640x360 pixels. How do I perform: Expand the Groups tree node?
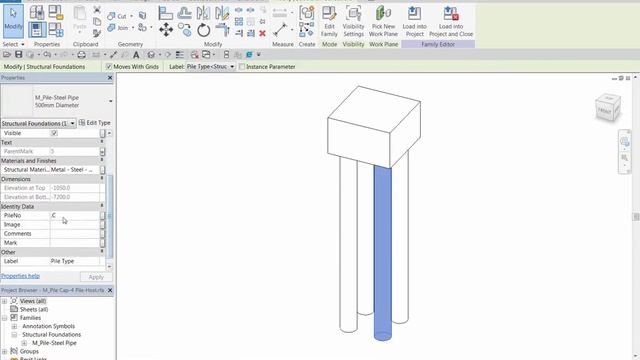click(x=4, y=351)
